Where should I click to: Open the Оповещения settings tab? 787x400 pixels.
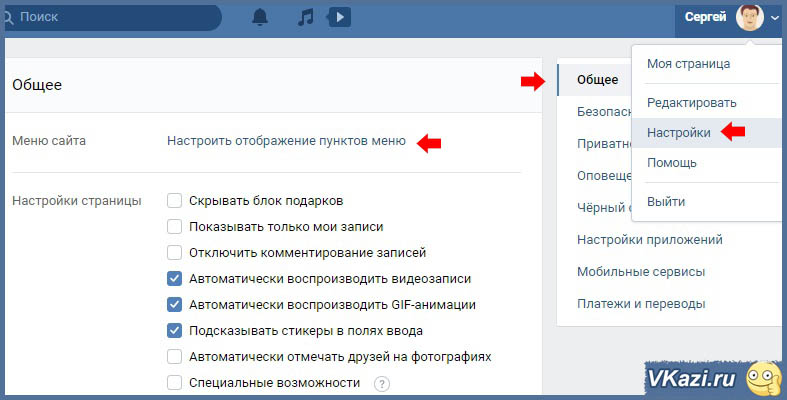(x=595, y=176)
